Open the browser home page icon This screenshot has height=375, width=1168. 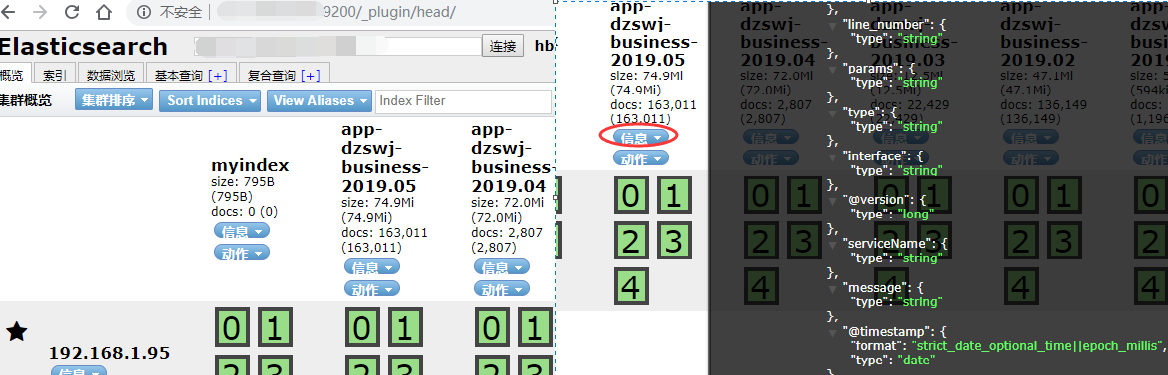click(x=104, y=12)
